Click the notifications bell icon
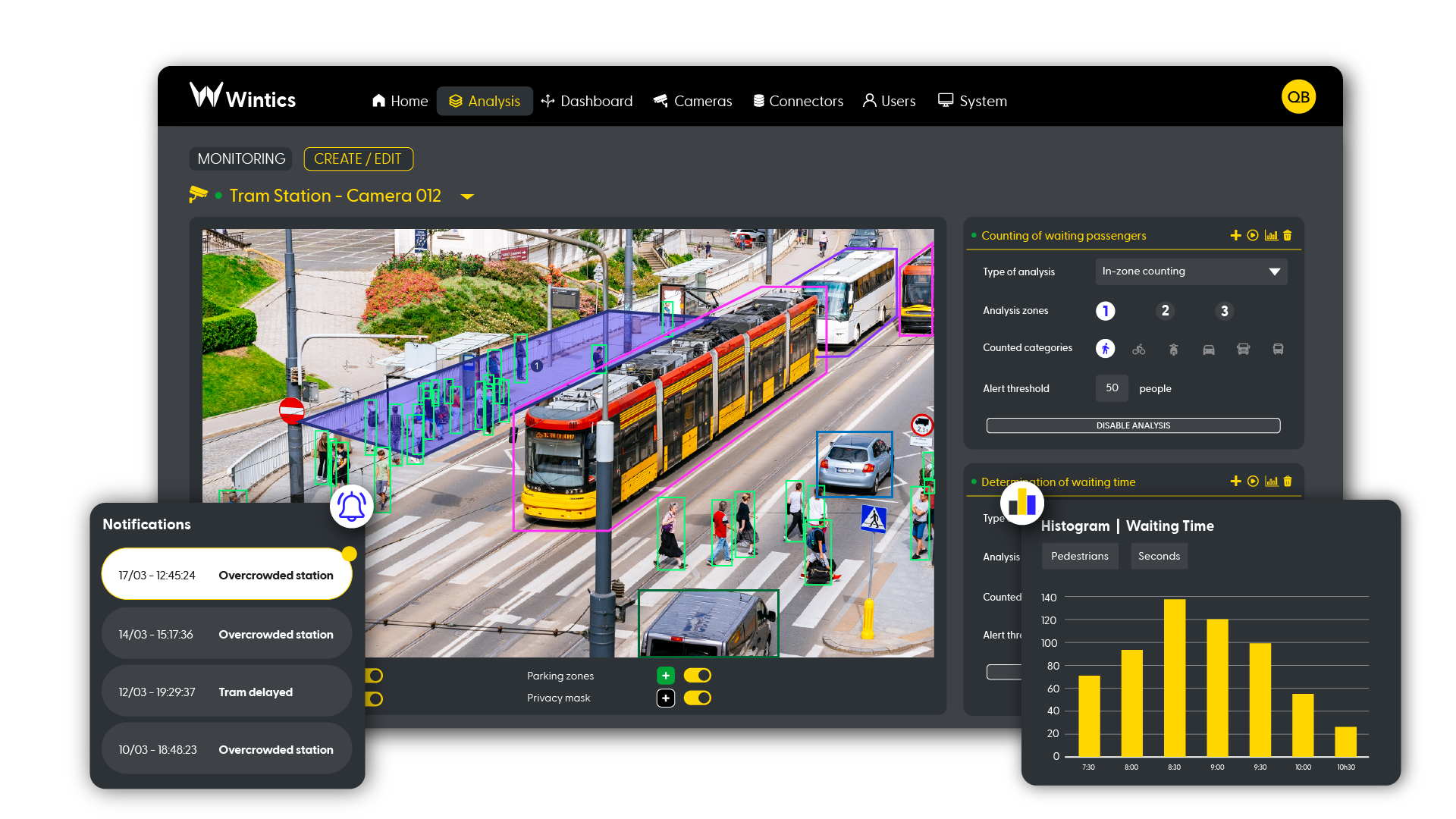The width and height of the screenshot is (1456, 819). point(352,507)
